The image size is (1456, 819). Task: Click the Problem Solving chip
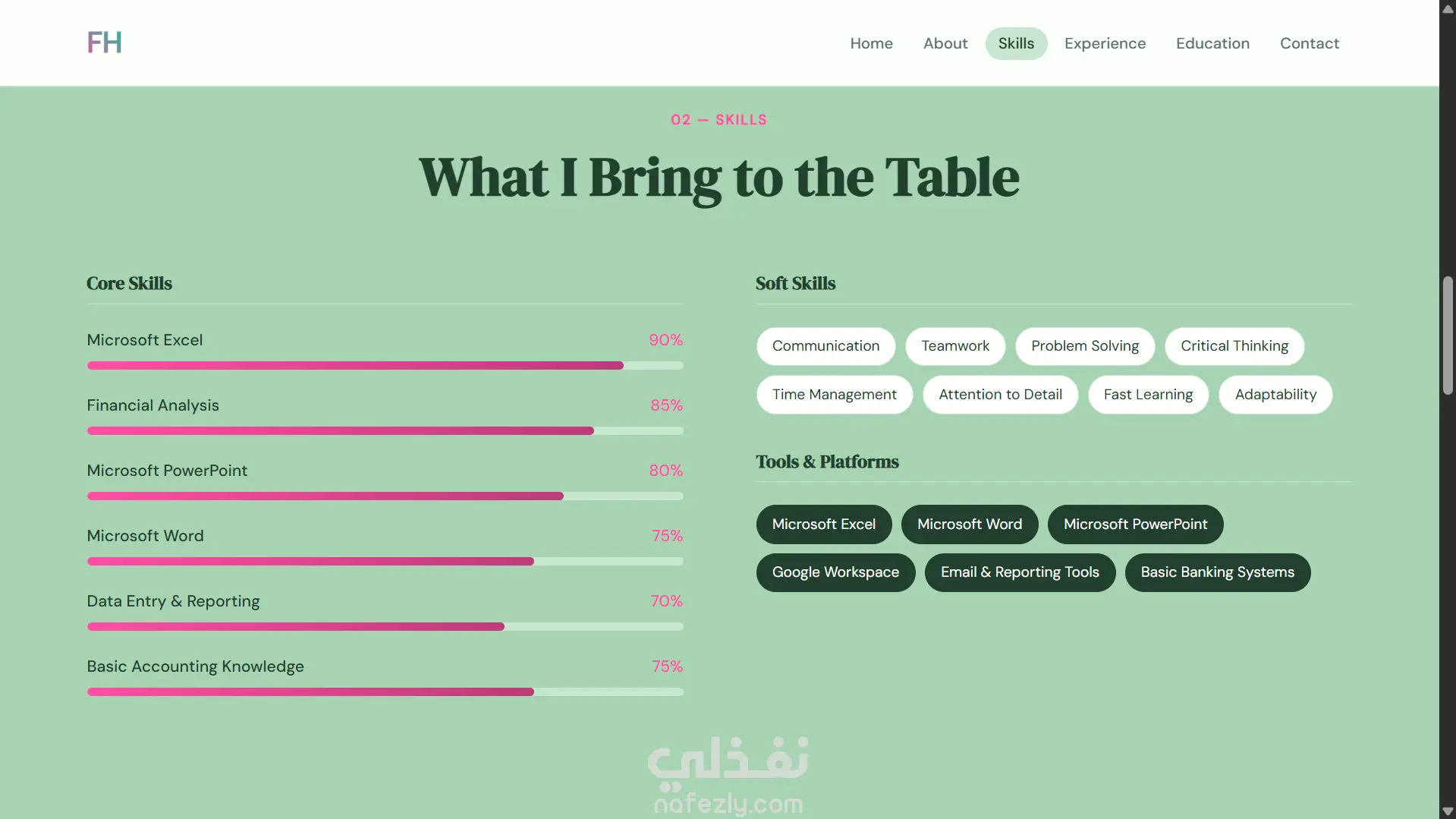[1085, 346]
